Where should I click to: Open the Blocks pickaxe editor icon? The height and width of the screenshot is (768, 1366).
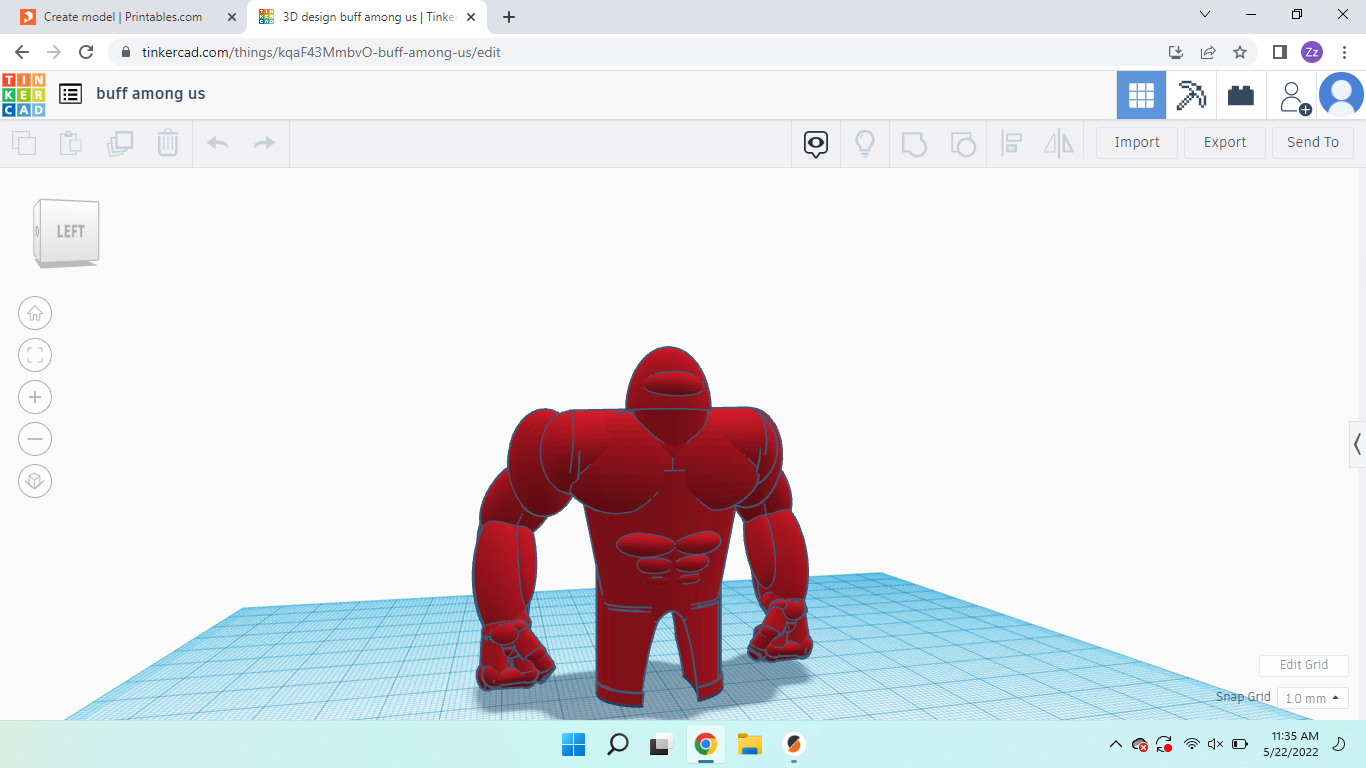(1191, 95)
